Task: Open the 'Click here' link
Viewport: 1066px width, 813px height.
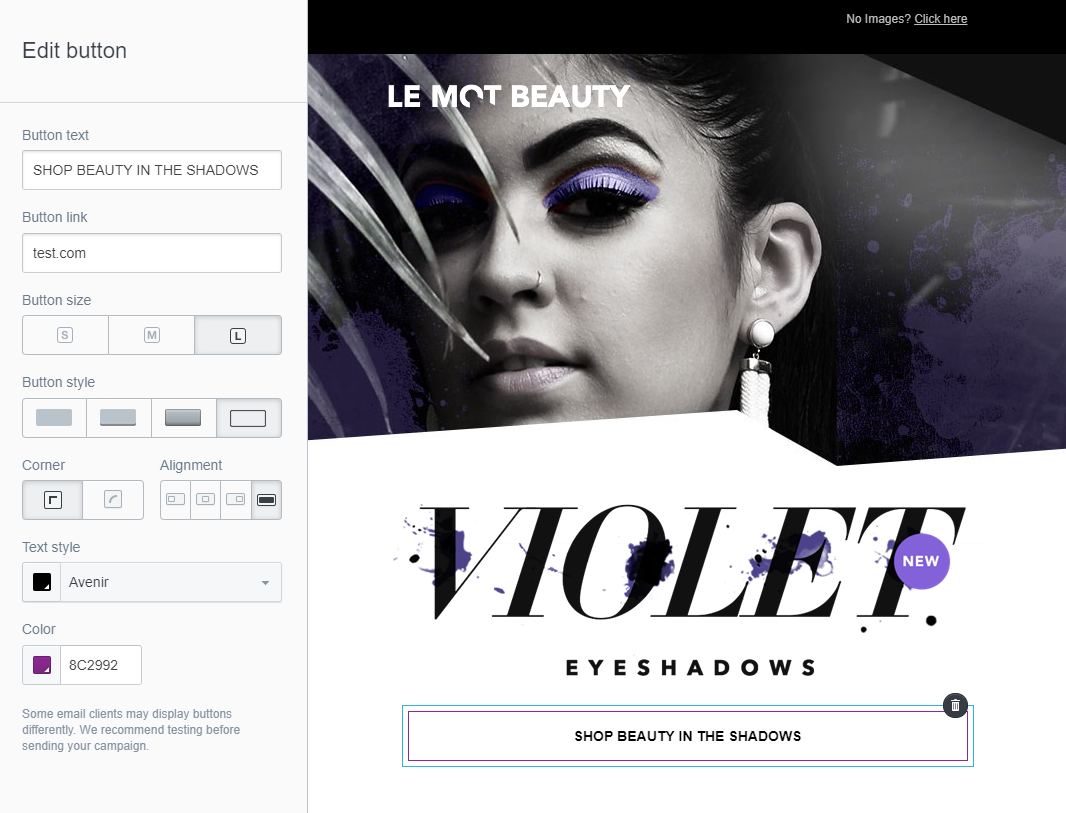Action: point(940,19)
